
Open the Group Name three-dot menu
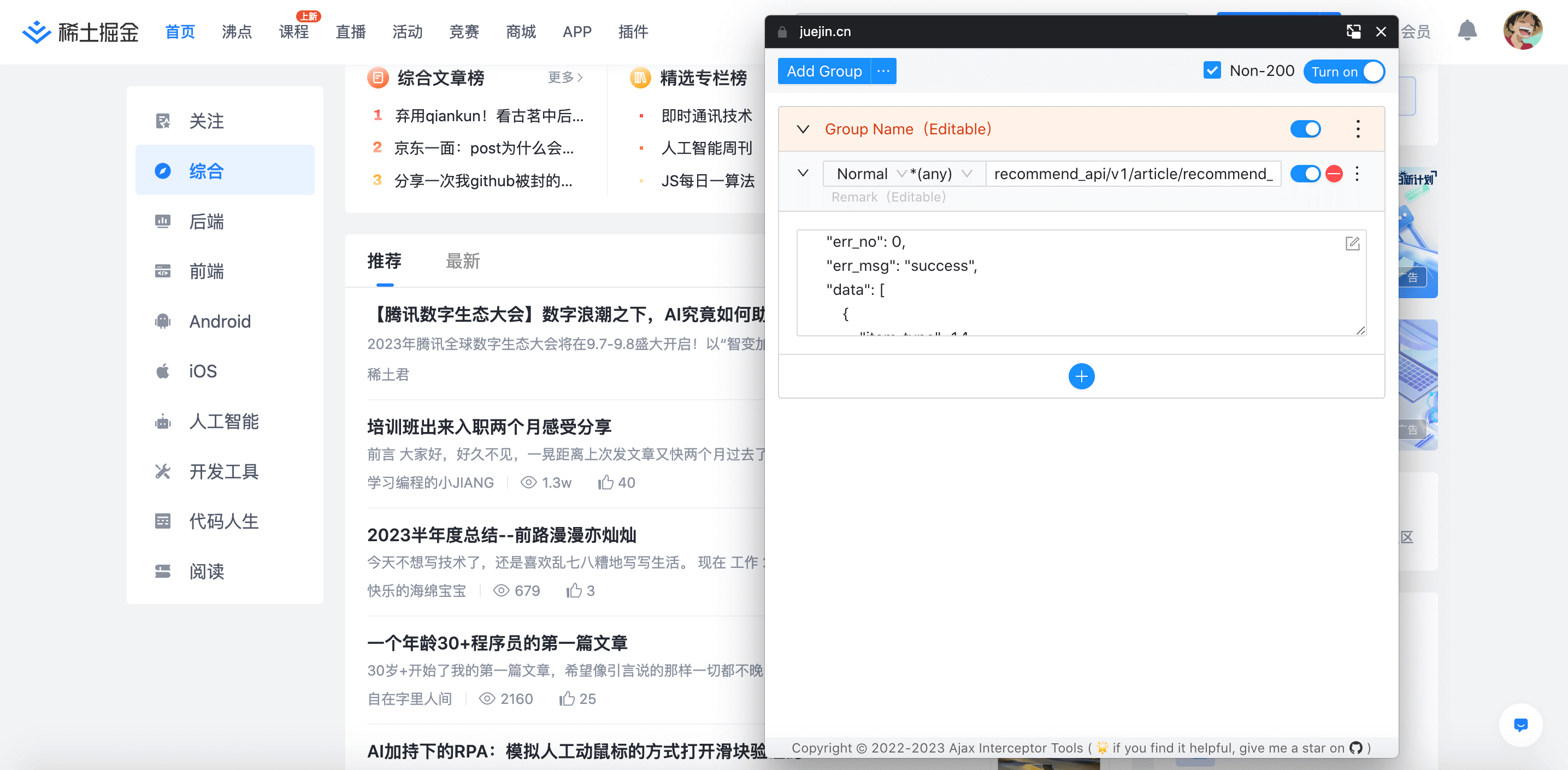click(x=1358, y=129)
